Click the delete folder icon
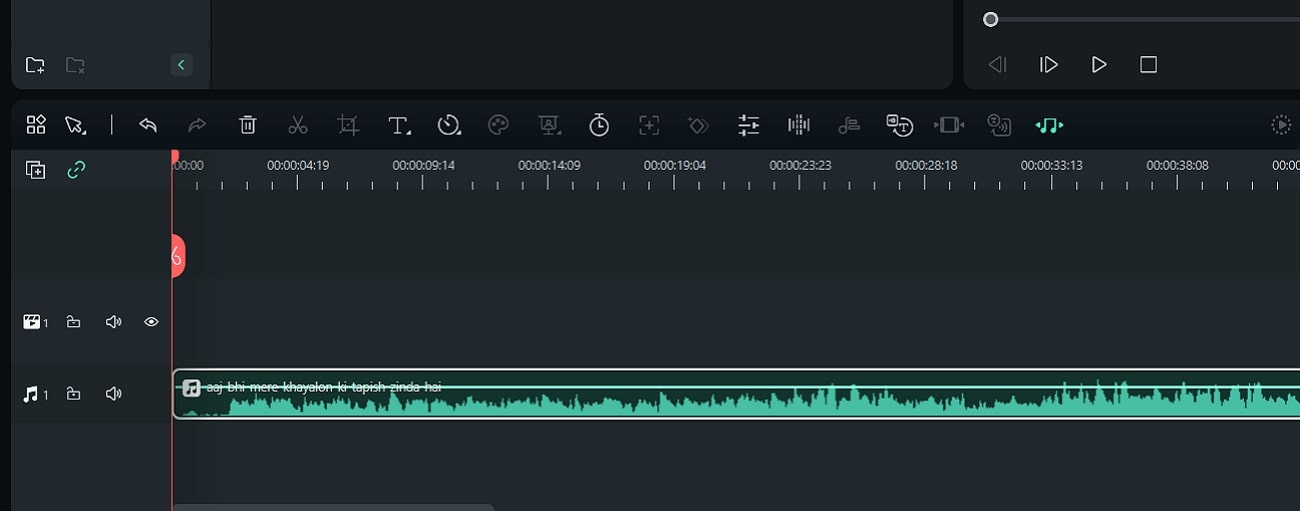Image resolution: width=1300 pixels, height=511 pixels. (75, 65)
